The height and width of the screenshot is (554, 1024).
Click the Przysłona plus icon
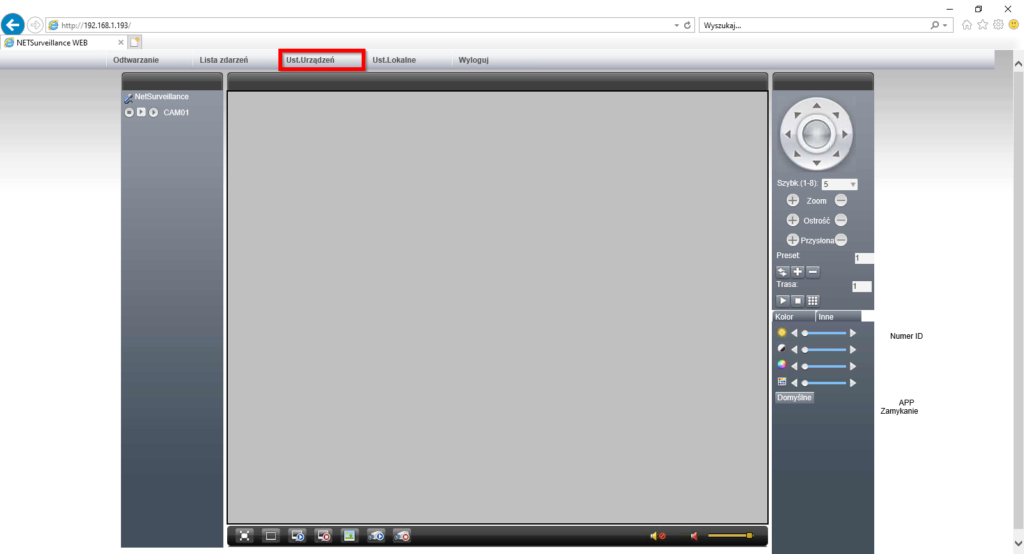click(793, 240)
